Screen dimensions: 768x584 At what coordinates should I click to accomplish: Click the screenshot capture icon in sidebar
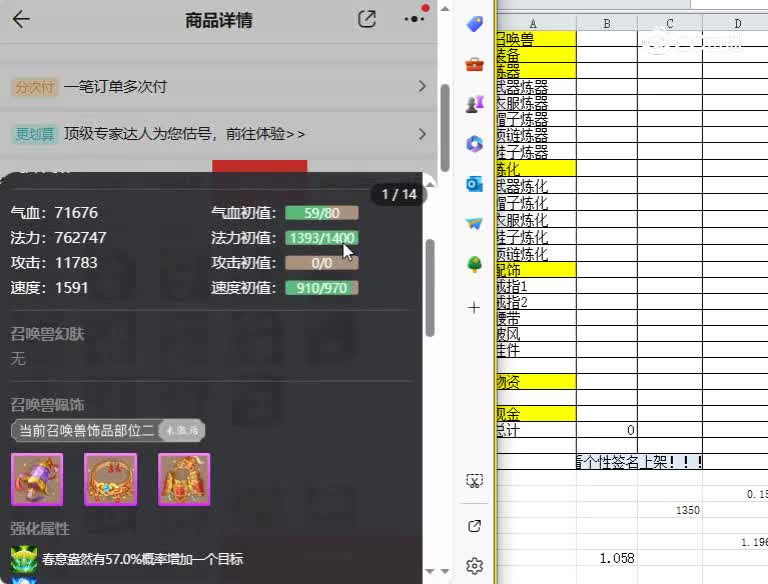[474, 481]
